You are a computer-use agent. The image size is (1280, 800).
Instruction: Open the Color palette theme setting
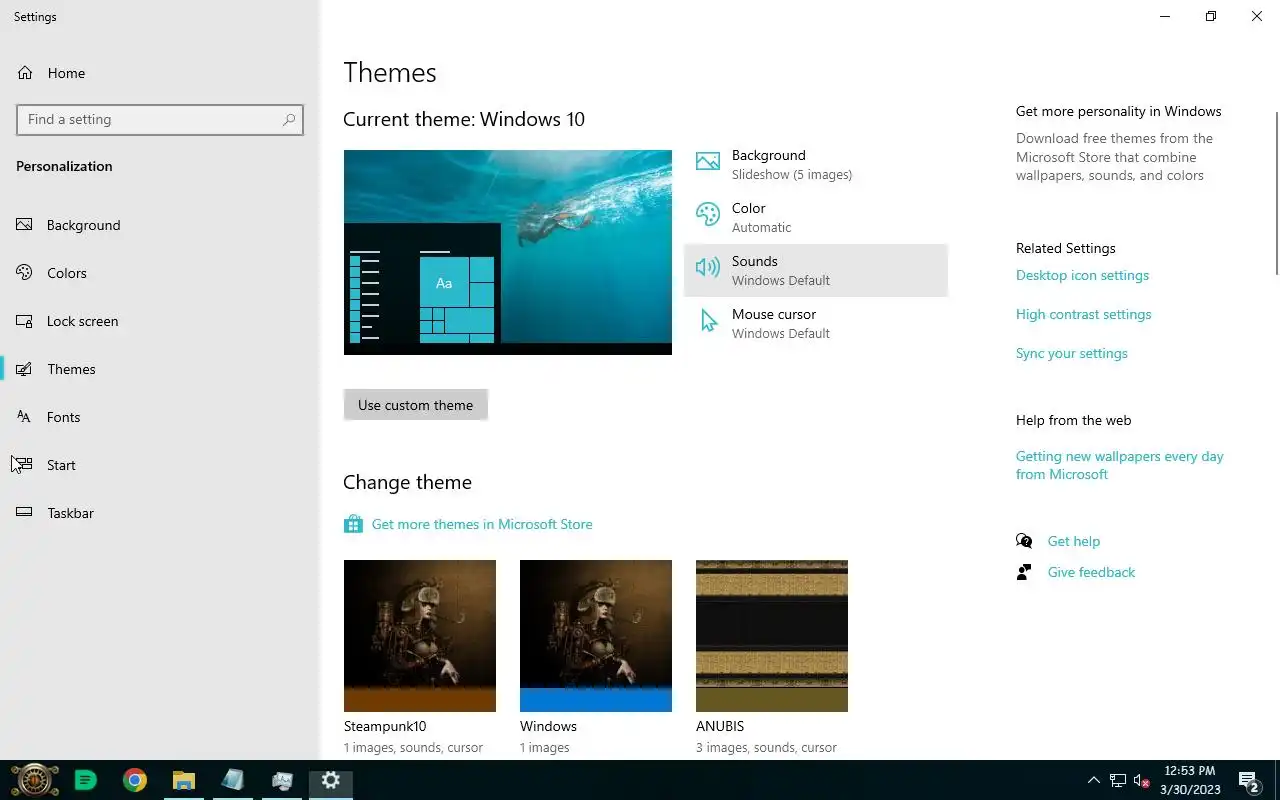[x=815, y=217]
